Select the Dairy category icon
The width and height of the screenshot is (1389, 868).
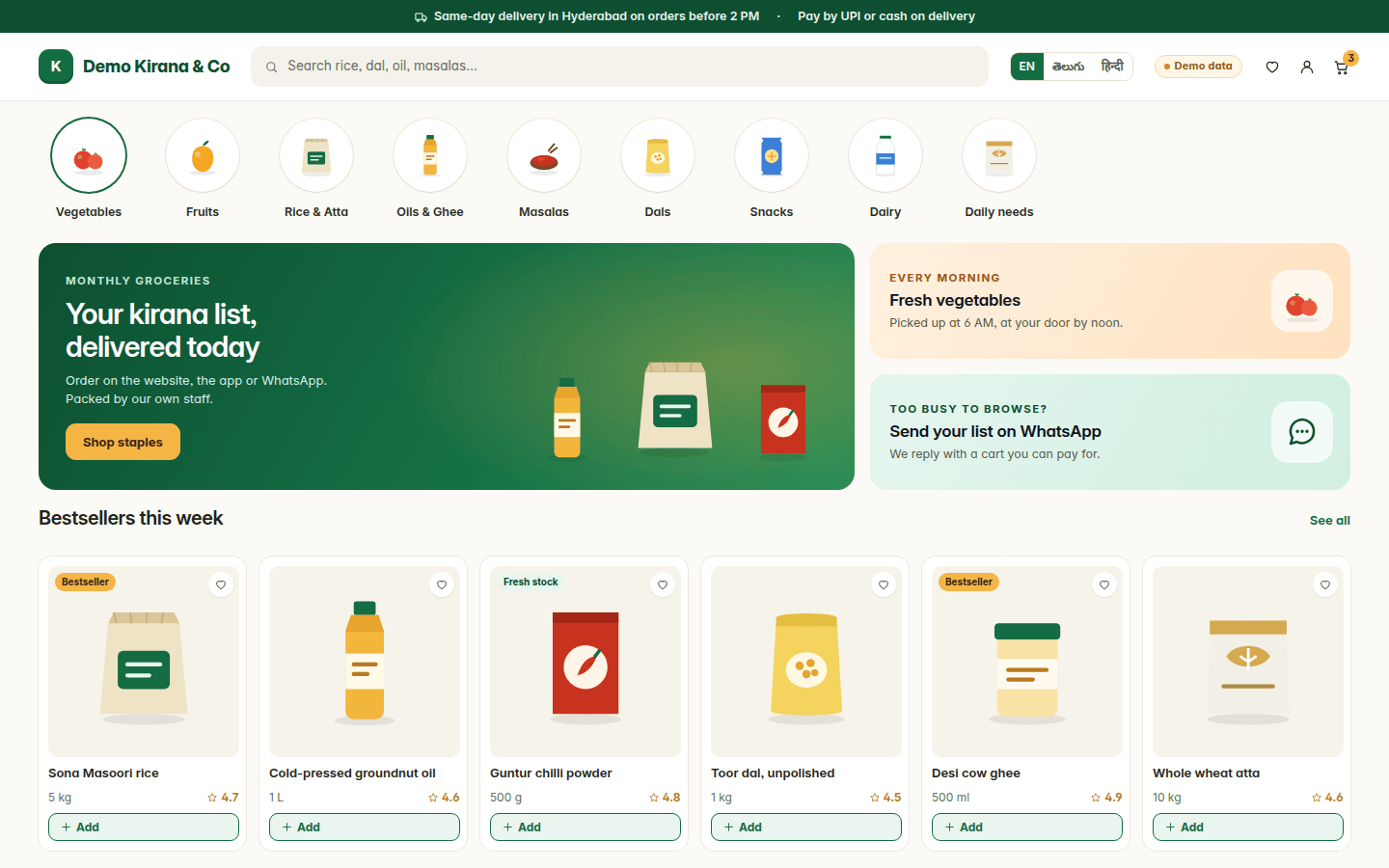[x=885, y=155]
